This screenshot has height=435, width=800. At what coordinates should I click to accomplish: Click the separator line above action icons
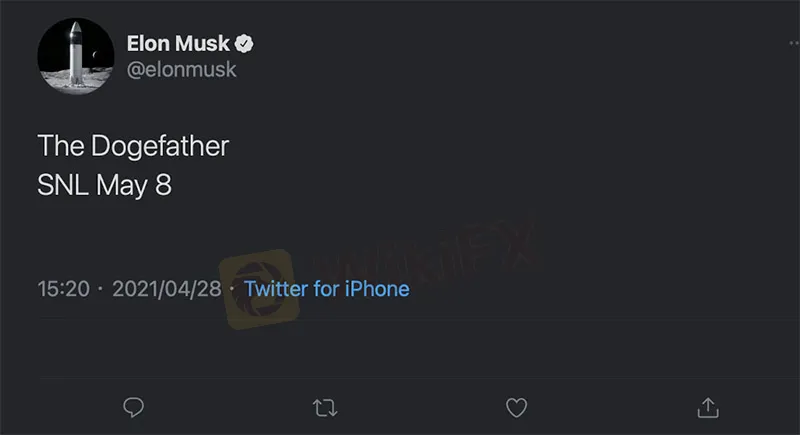coord(400,380)
